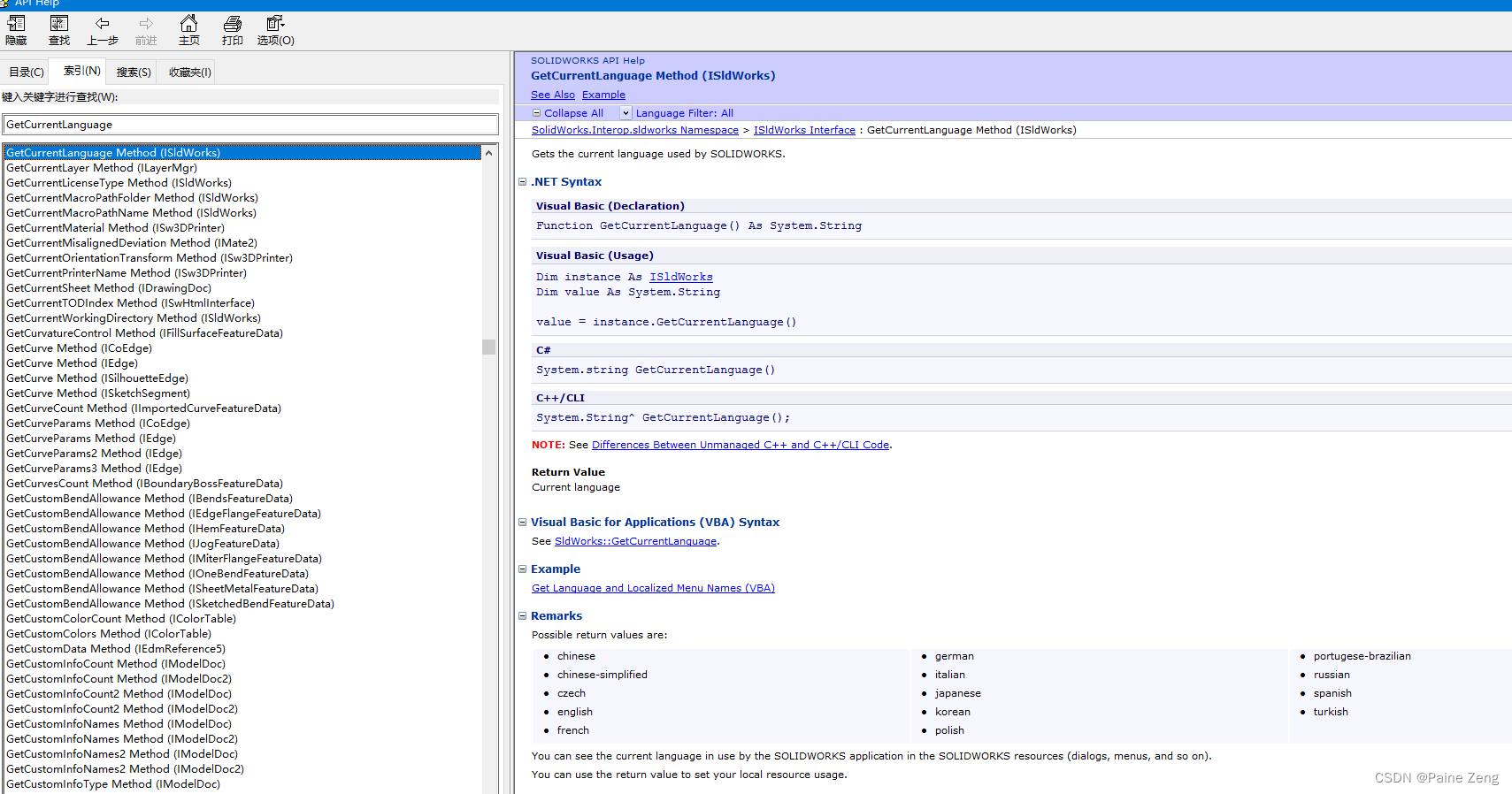This screenshot has height=794, width=1512.
Task: Click ISldWorks link in VB usage code
Action: pos(681,277)
